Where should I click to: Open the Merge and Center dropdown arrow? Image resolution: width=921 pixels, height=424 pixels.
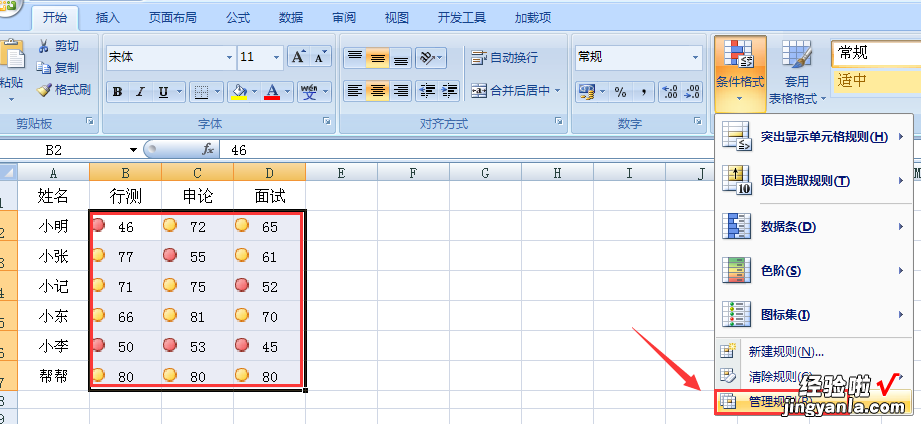click(557, 90)
